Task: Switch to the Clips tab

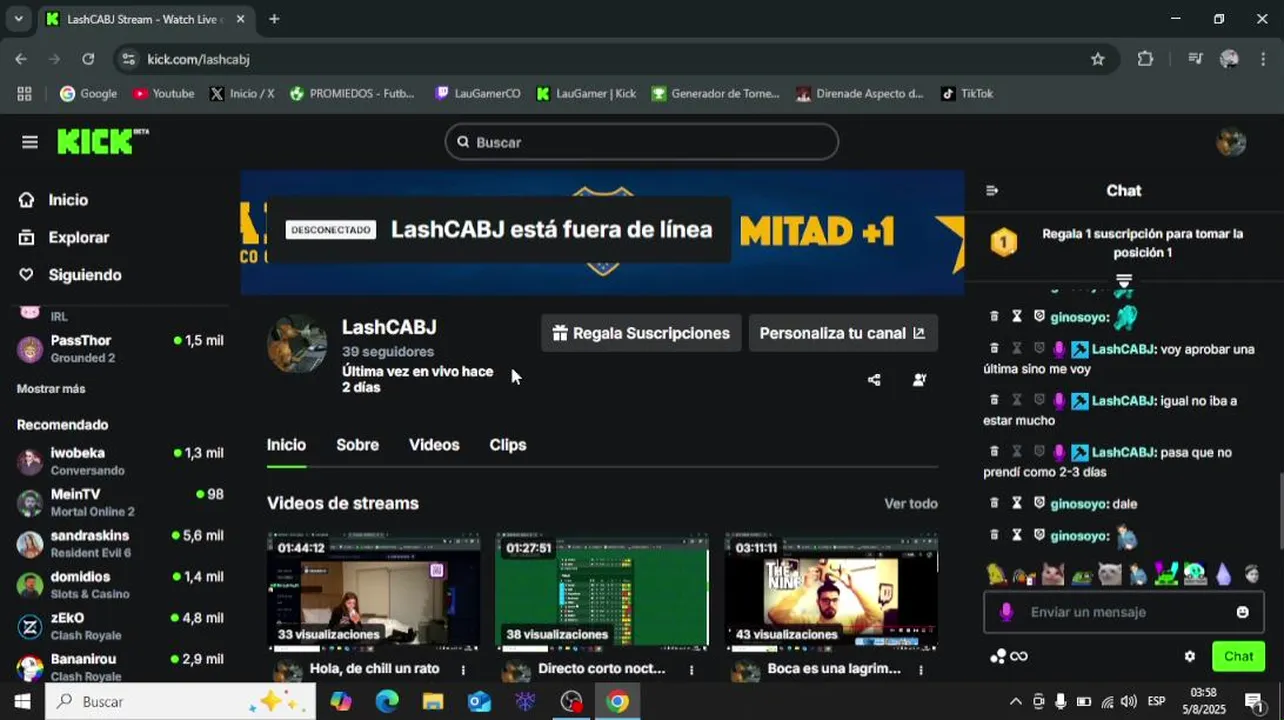Action: coord(508,445)
